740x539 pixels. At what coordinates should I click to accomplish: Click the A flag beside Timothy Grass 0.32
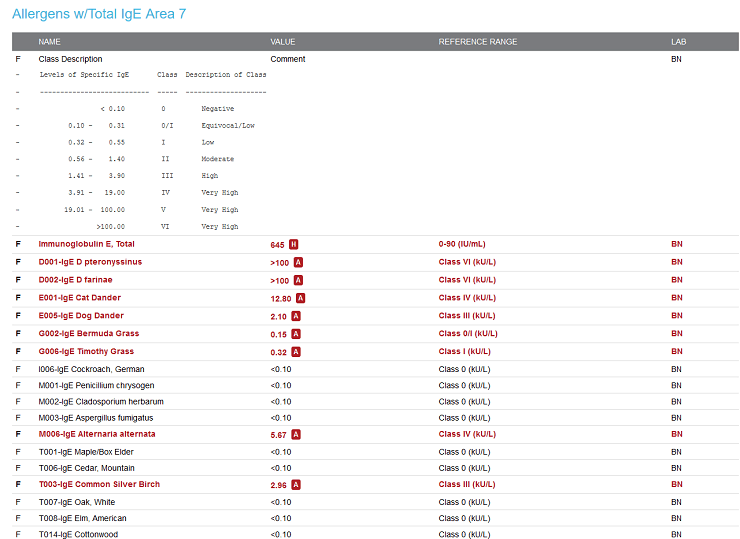tap(296, 352)
